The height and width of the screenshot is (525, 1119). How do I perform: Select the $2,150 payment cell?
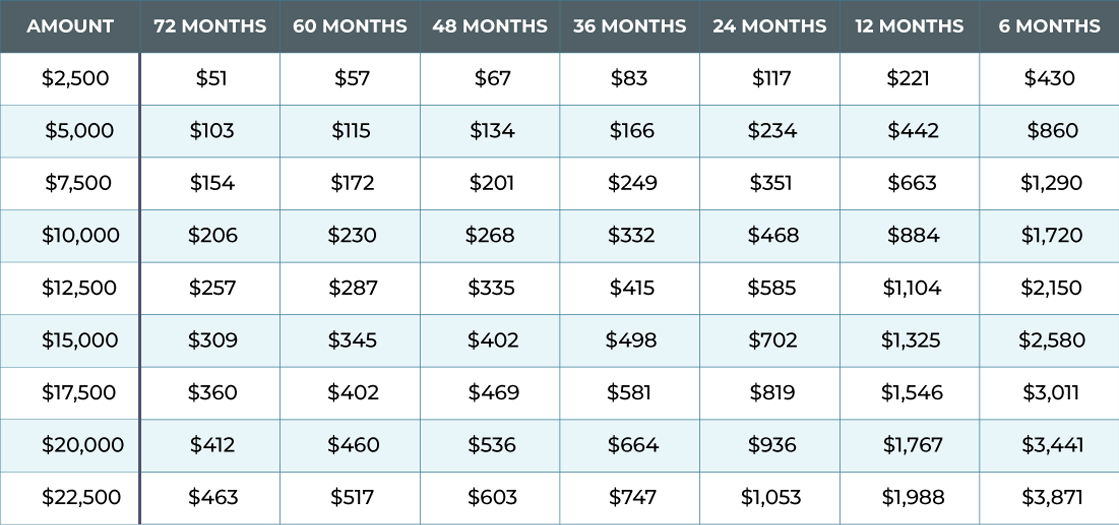coord(1051,288)
